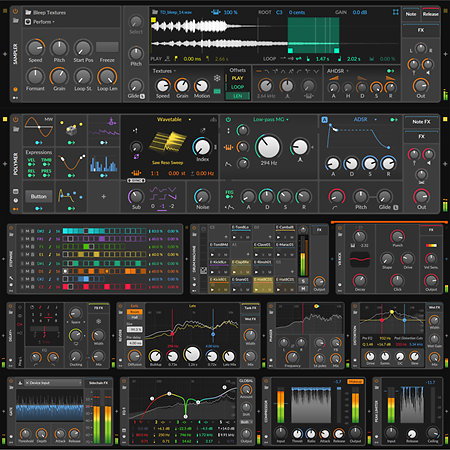Click the folder icon beside the Sampler waveform filename
This screenshot has height=450, width=450.
coord(155,12)
